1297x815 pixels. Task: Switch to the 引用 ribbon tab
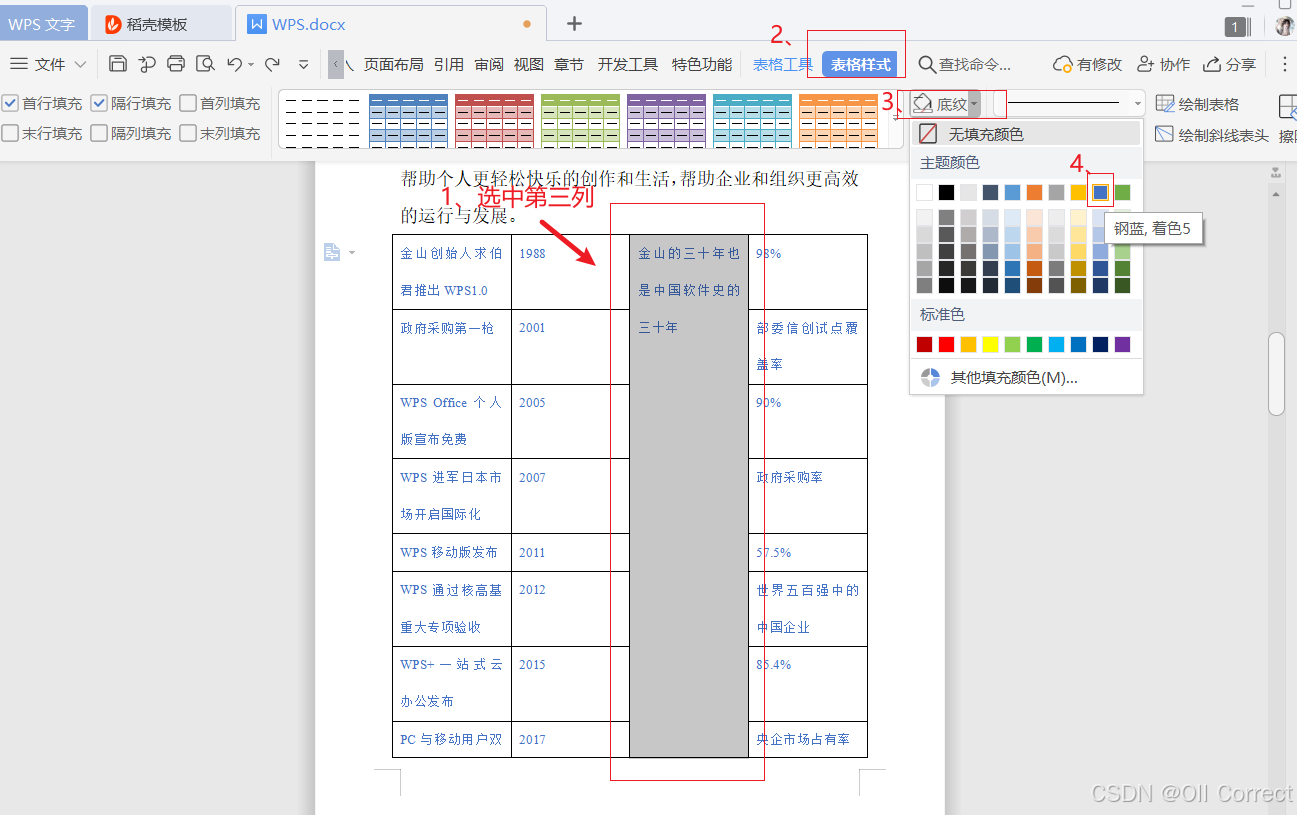tap(449, 64)
